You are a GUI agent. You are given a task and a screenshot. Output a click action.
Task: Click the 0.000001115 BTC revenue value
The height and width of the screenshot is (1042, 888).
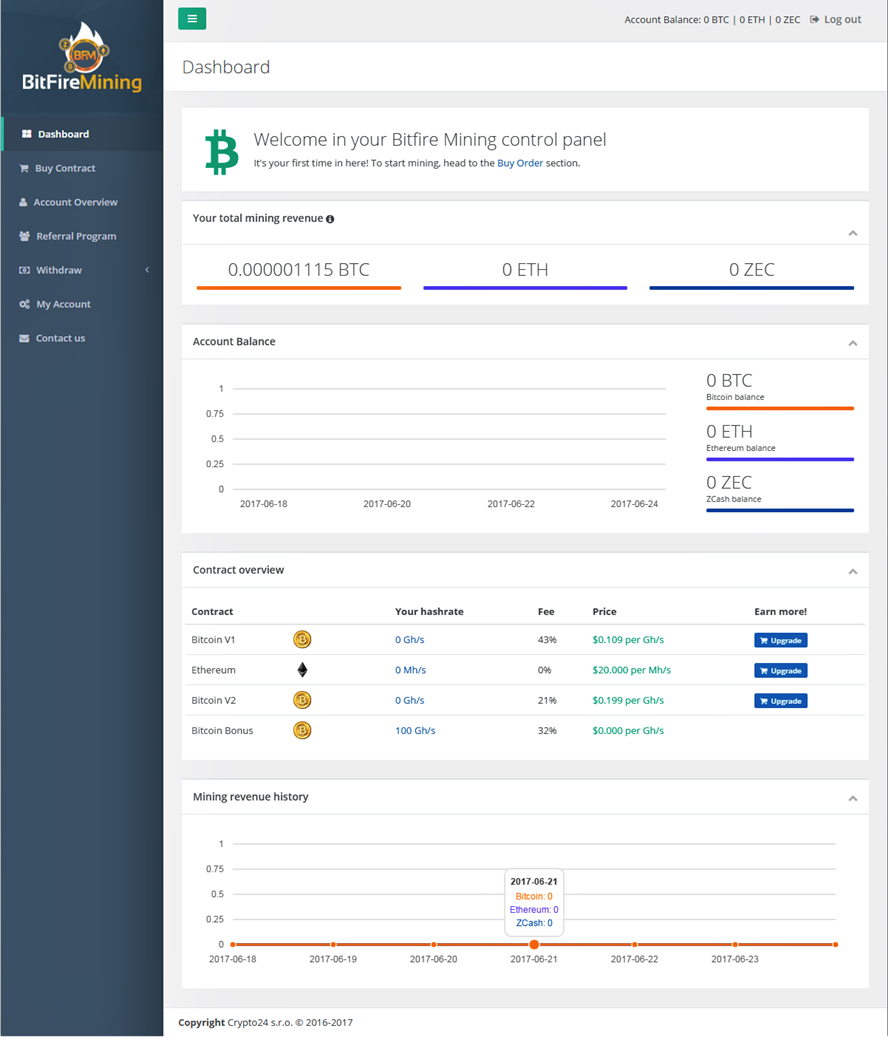click(x=298, y=270)
